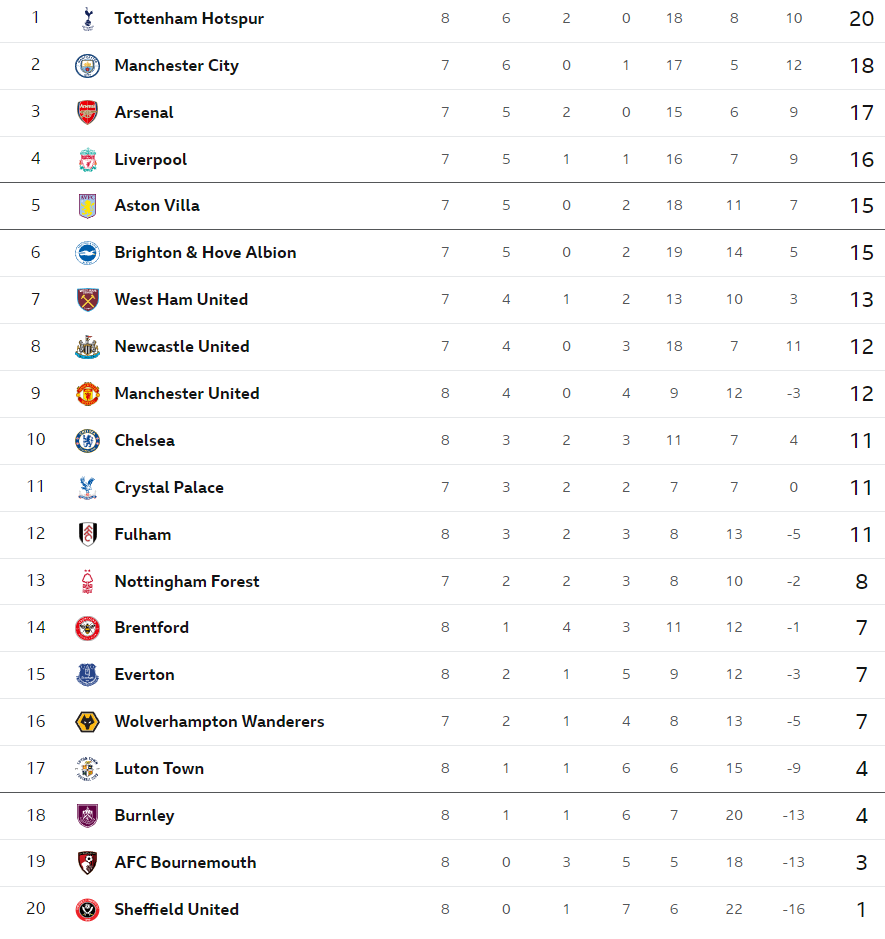Select the Chelsea club badge

click(87, 441)
